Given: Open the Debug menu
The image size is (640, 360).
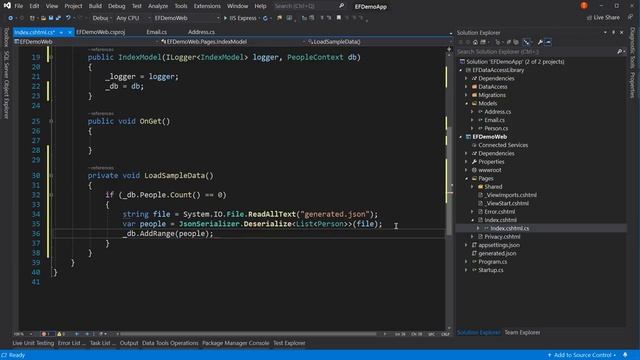Looking at the screenshot, I should pos(117,6).
